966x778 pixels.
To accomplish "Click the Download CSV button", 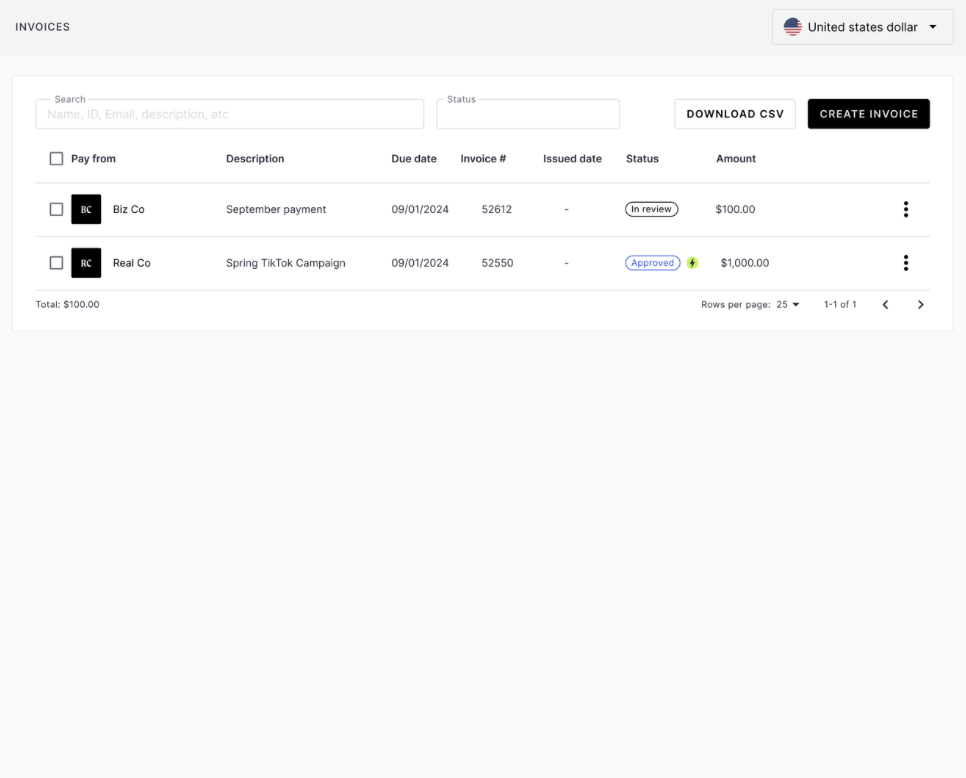I will coord(735,114).
